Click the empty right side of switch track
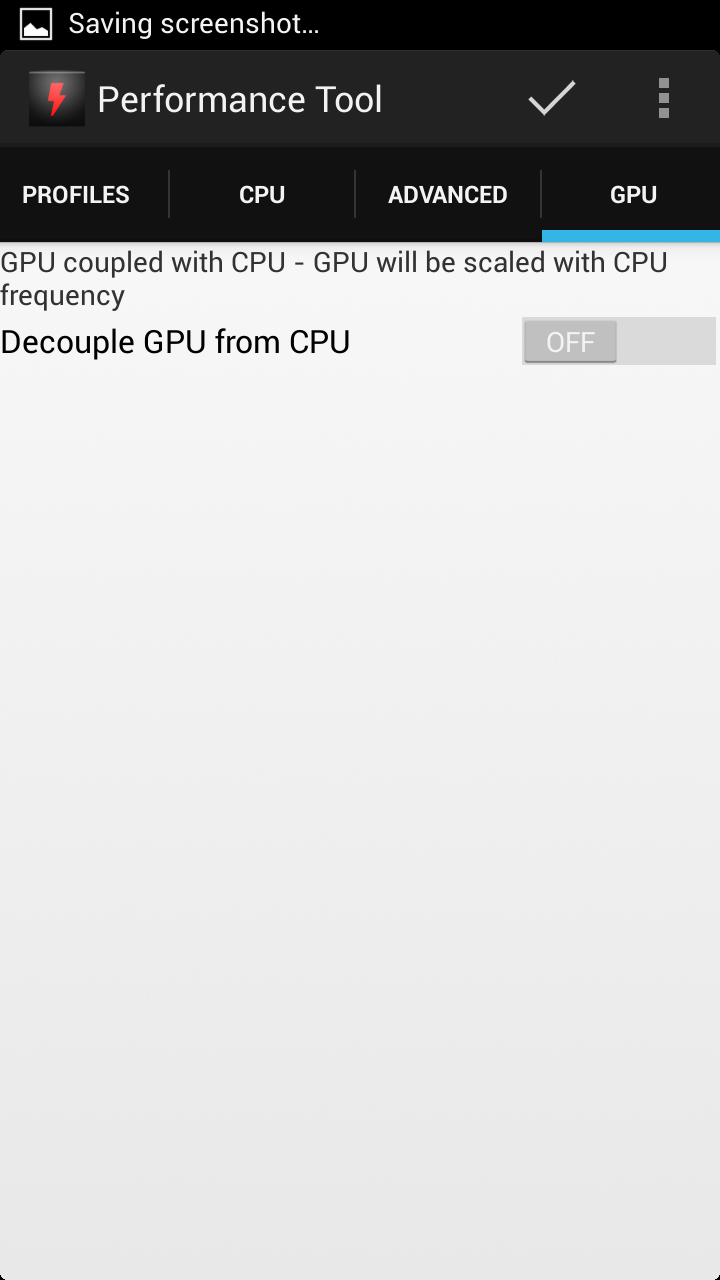720x1280 pixels. pyautogui.click(x=666, y=342)
